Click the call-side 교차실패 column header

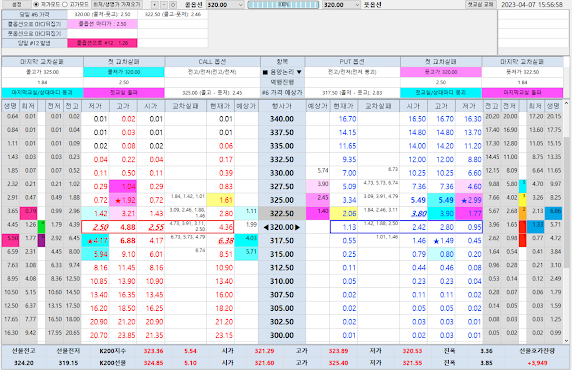click(x=185, y=106)
